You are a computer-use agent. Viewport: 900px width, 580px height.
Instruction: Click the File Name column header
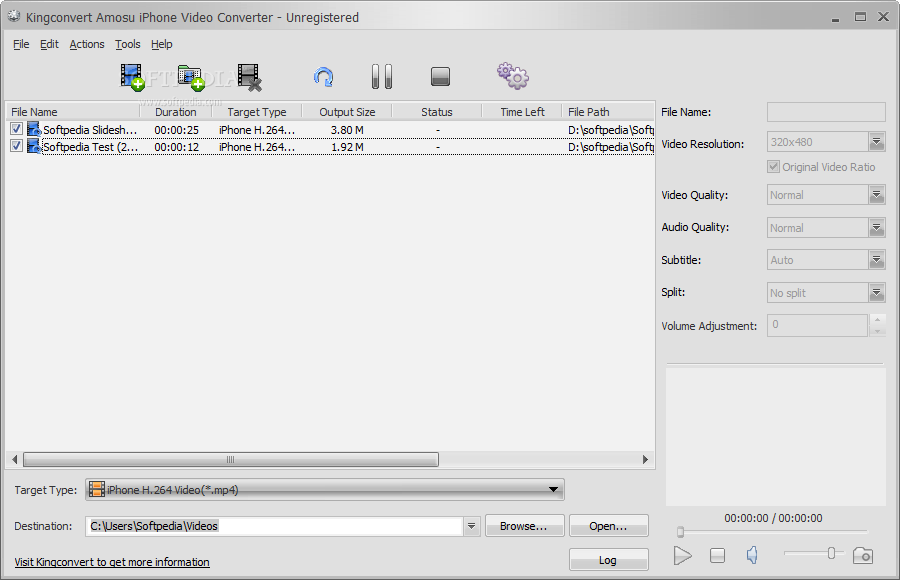click(x=72, y=112)
